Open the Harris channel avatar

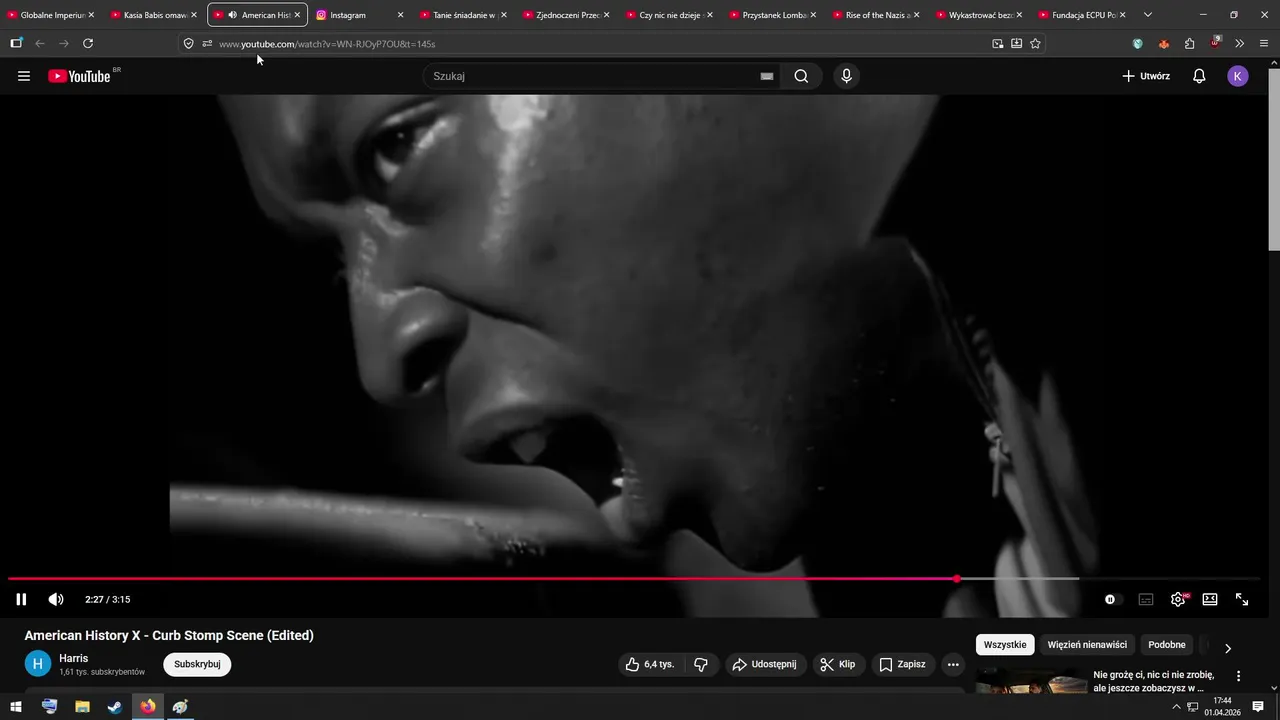[x=38, y=664]
